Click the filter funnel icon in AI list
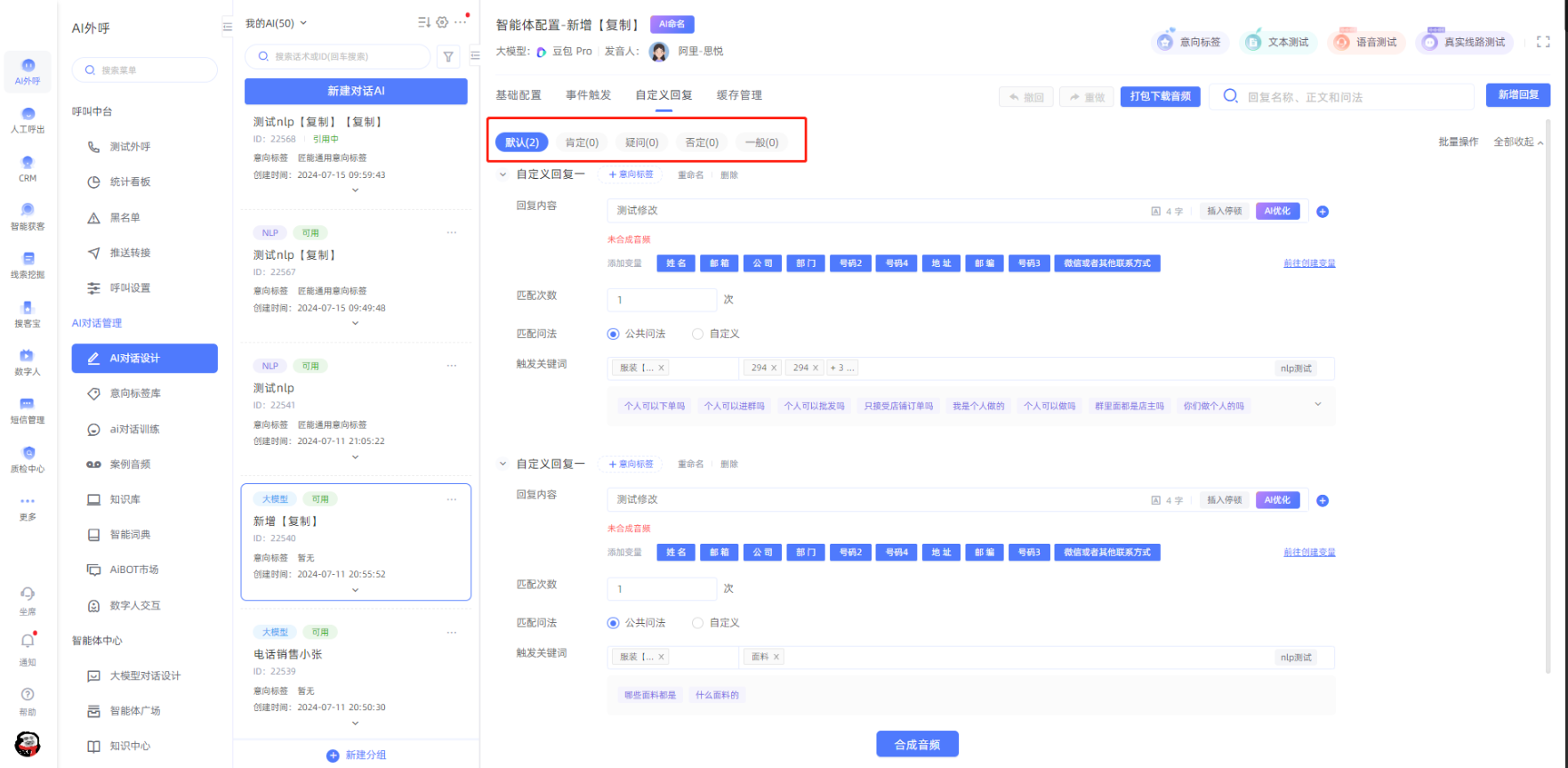This screenshot has width=1568, height=768. (448, 57)
